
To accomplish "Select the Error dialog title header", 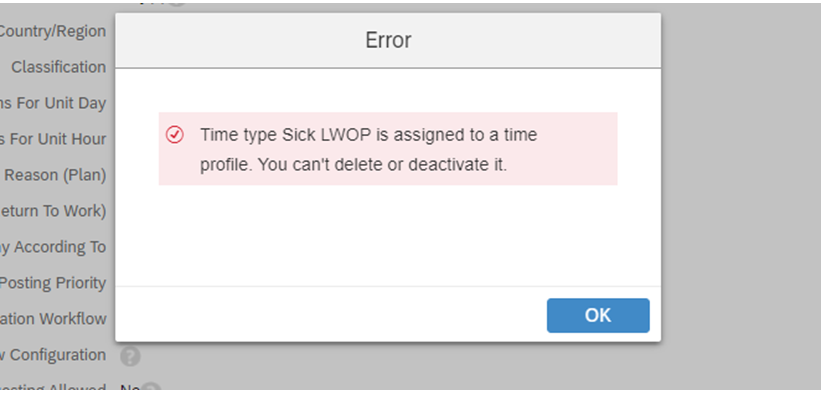I will (388, 41).
